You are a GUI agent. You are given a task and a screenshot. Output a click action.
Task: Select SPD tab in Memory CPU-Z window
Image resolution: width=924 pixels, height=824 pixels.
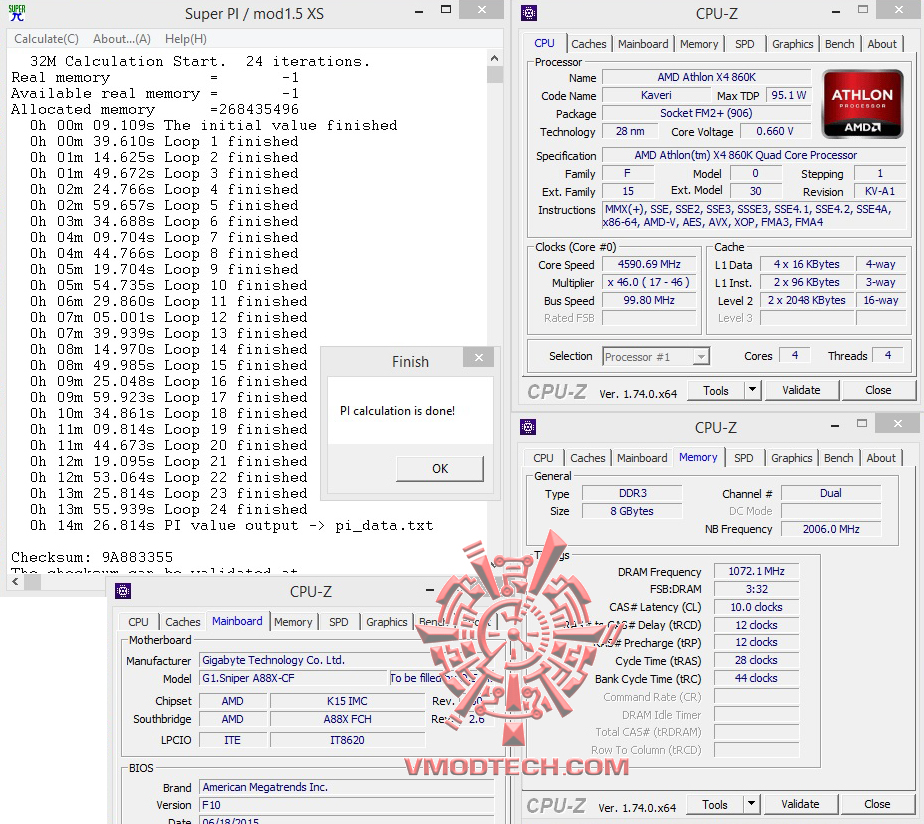point(743,458)
